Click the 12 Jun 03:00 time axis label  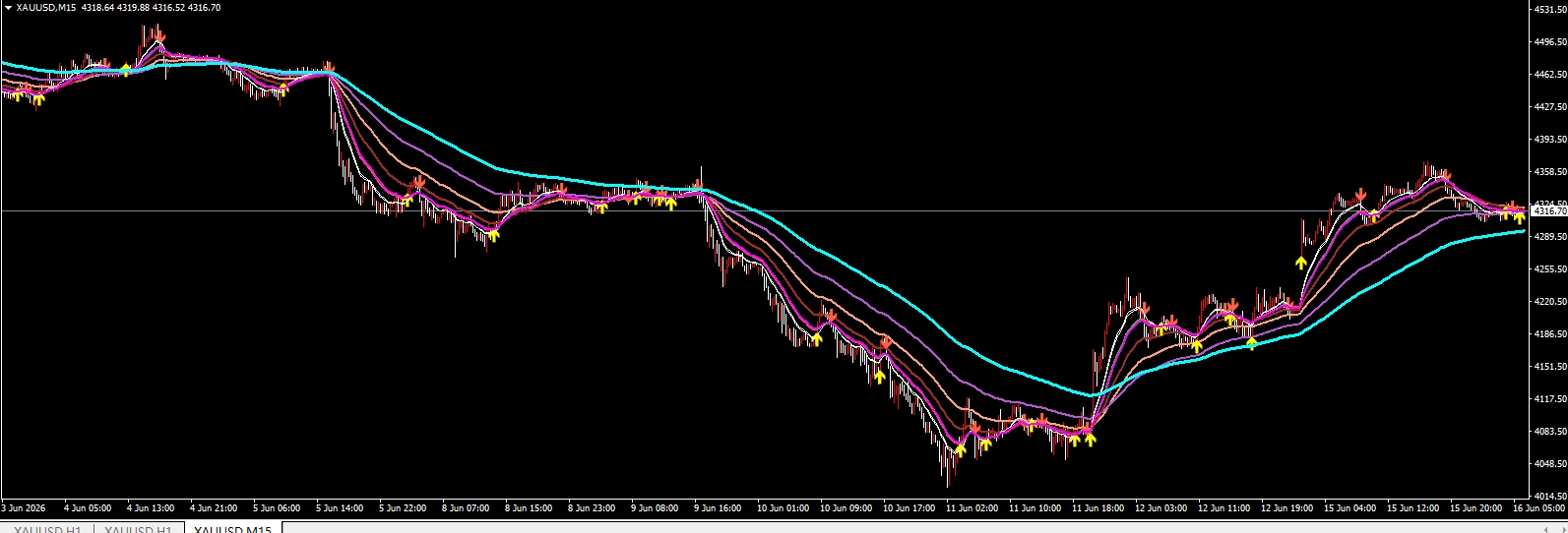point(1160,508)
